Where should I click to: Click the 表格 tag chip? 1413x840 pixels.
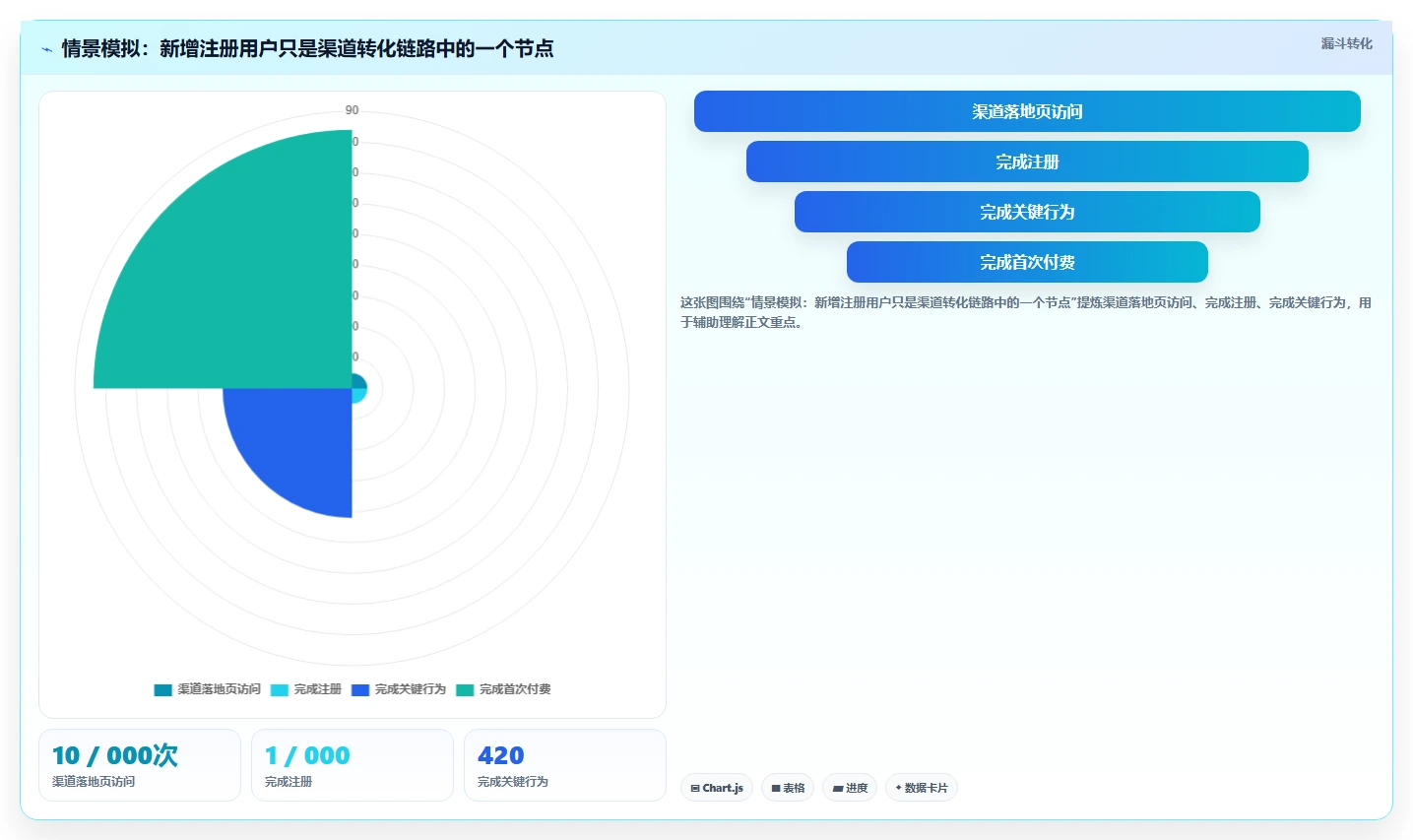click(x=788, y=788)
